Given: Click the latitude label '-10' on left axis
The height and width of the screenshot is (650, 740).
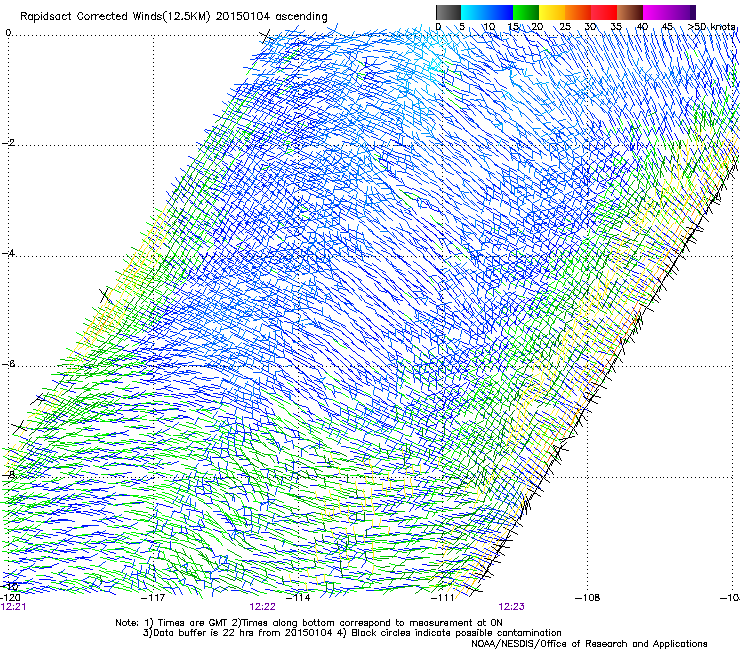Looking at the screenshot, I should click(10, 586).
